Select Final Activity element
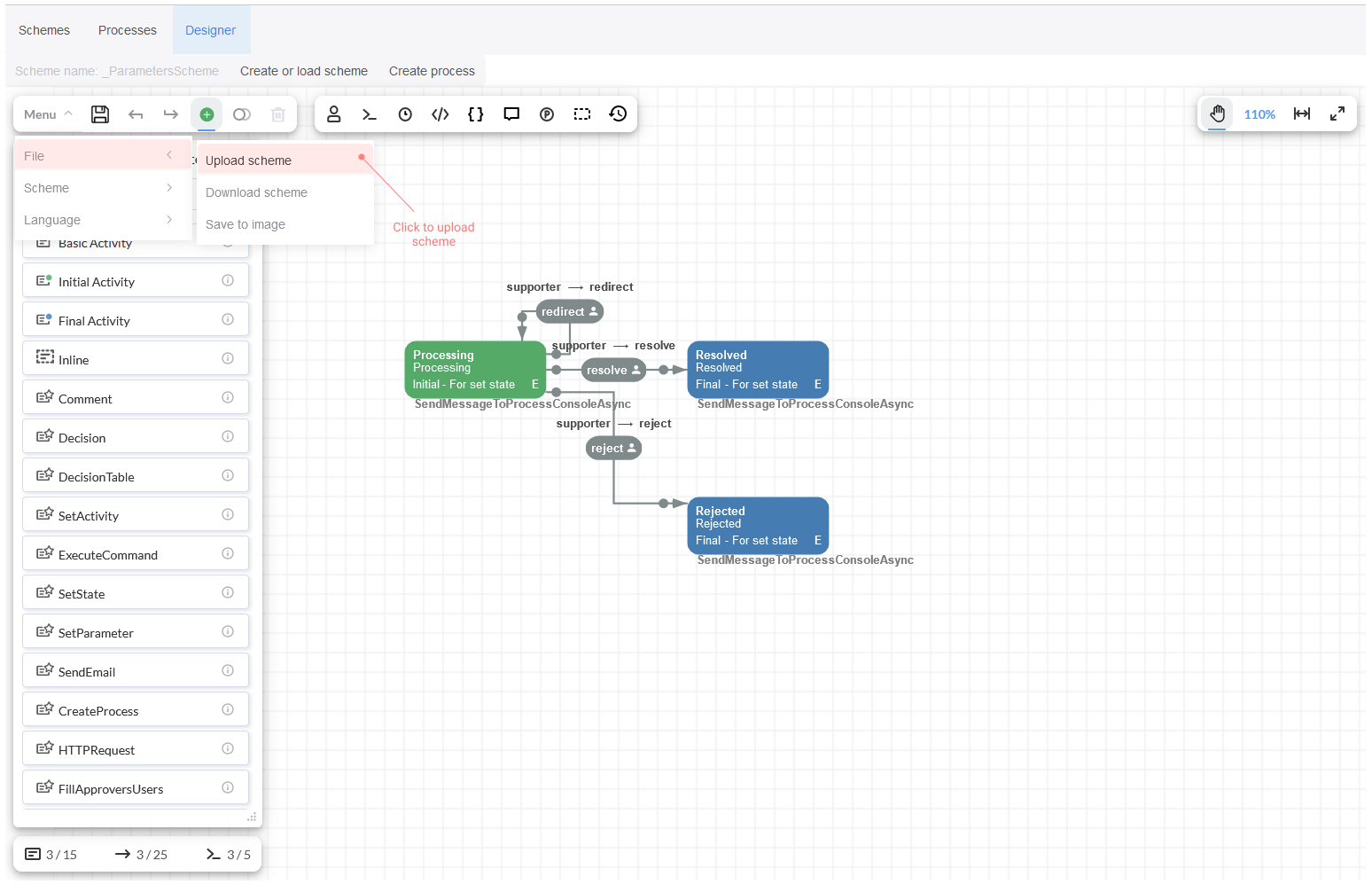 [136, 320]
